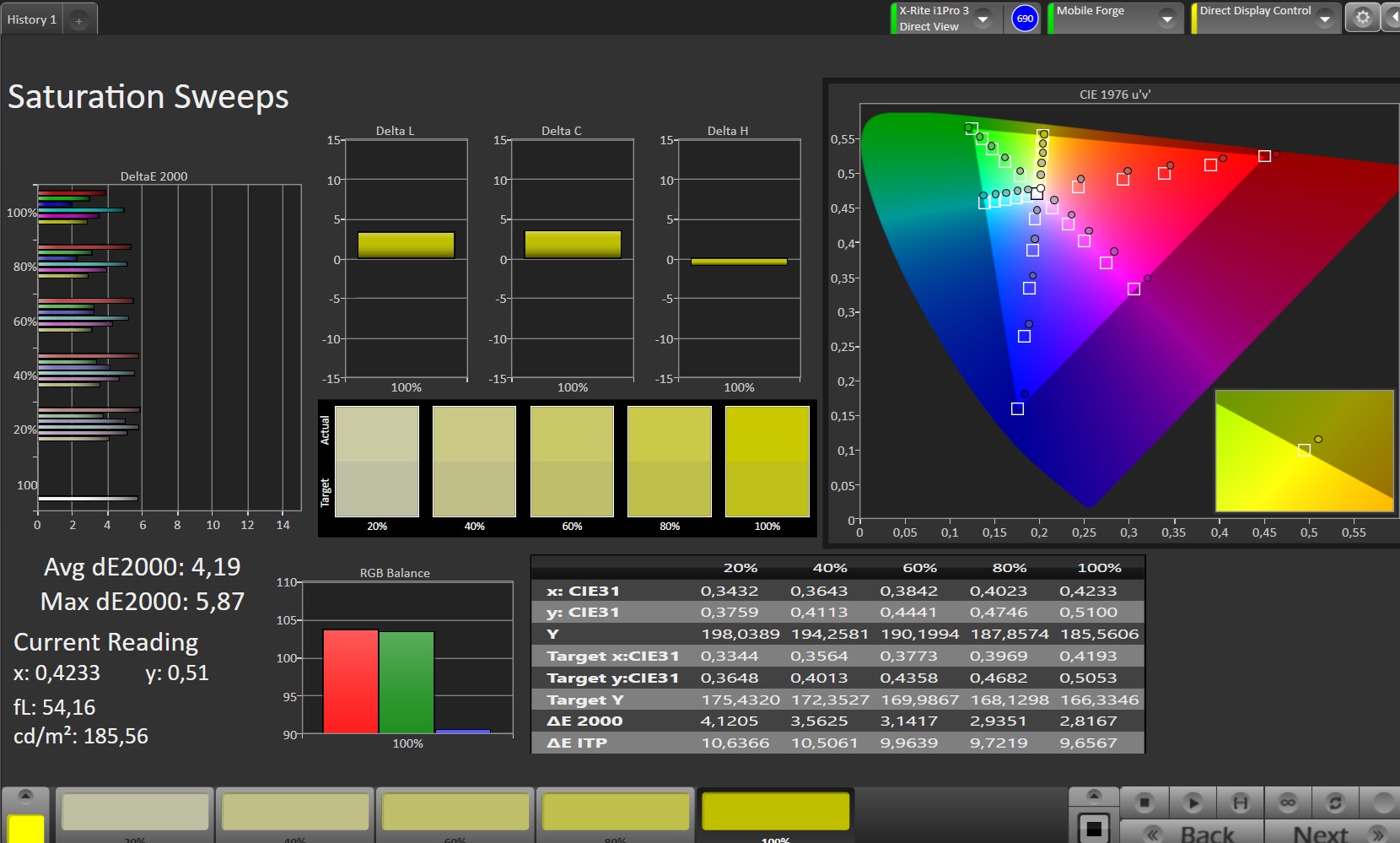Viewport: 1400px width, 843px height.
Task: Click the left arrow beside the gear
Action: click(x=1392, y=18)
